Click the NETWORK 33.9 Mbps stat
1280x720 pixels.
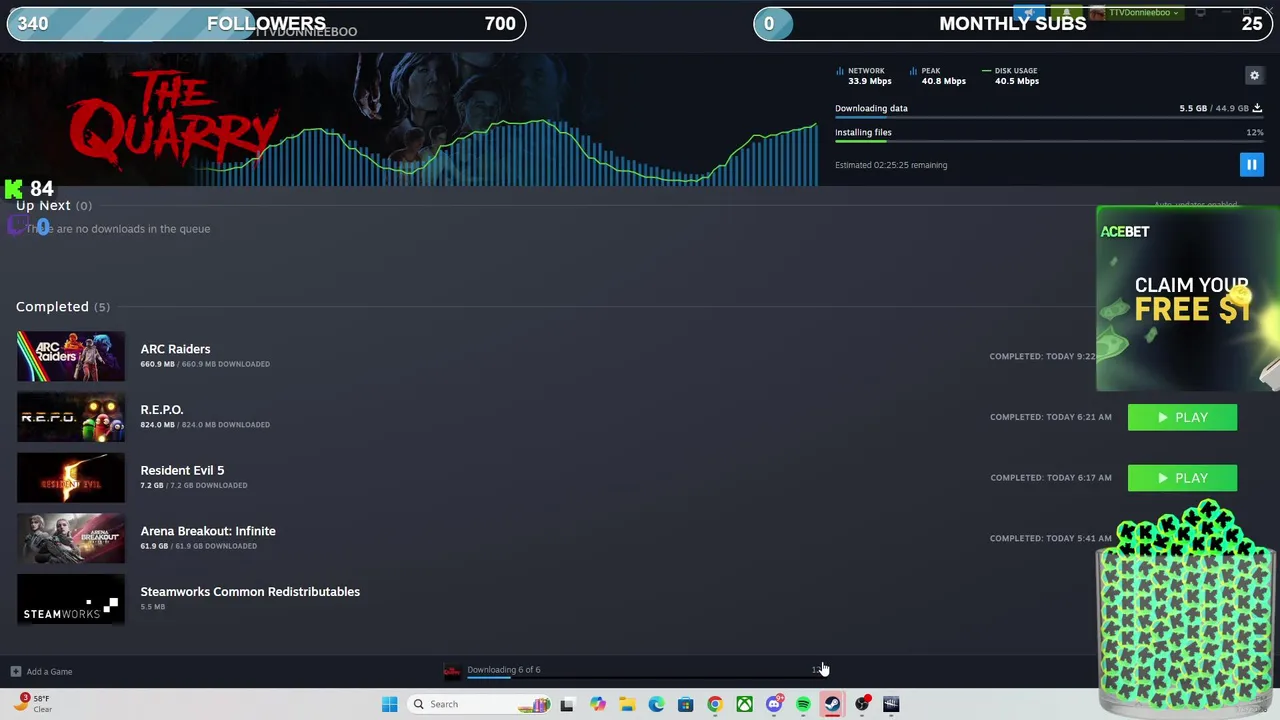click(x=864, y=76)
